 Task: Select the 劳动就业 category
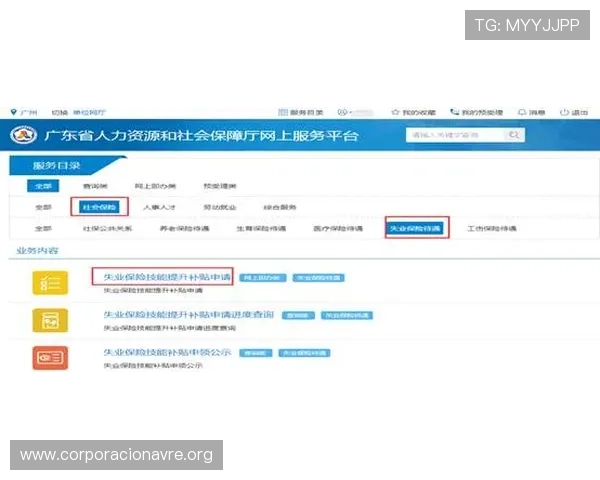[x=220, y=207]
